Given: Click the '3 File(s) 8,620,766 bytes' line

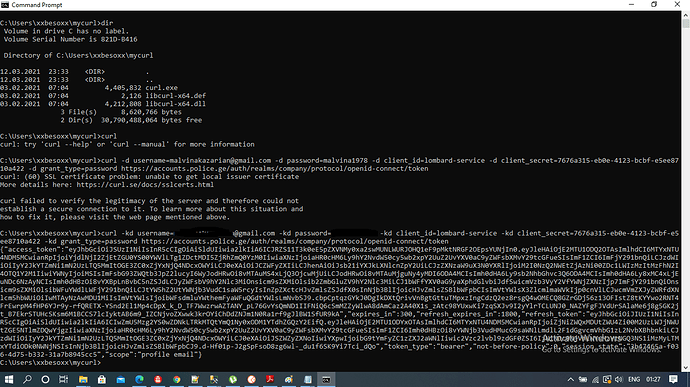Looking at the screenshot, I should point(121,112).
